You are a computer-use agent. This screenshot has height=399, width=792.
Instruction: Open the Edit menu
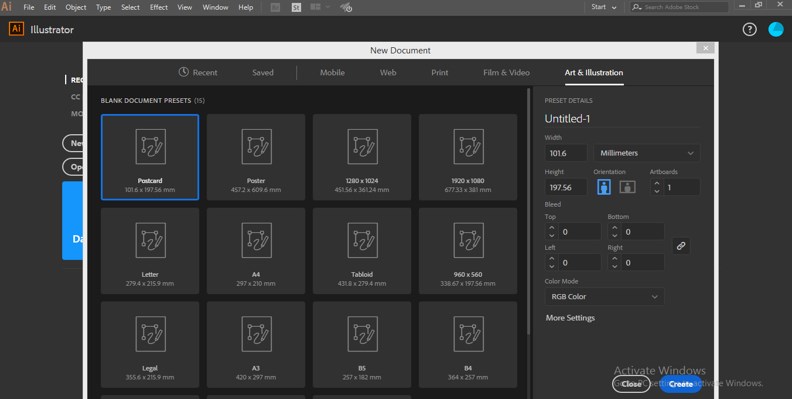coord(50,7)
